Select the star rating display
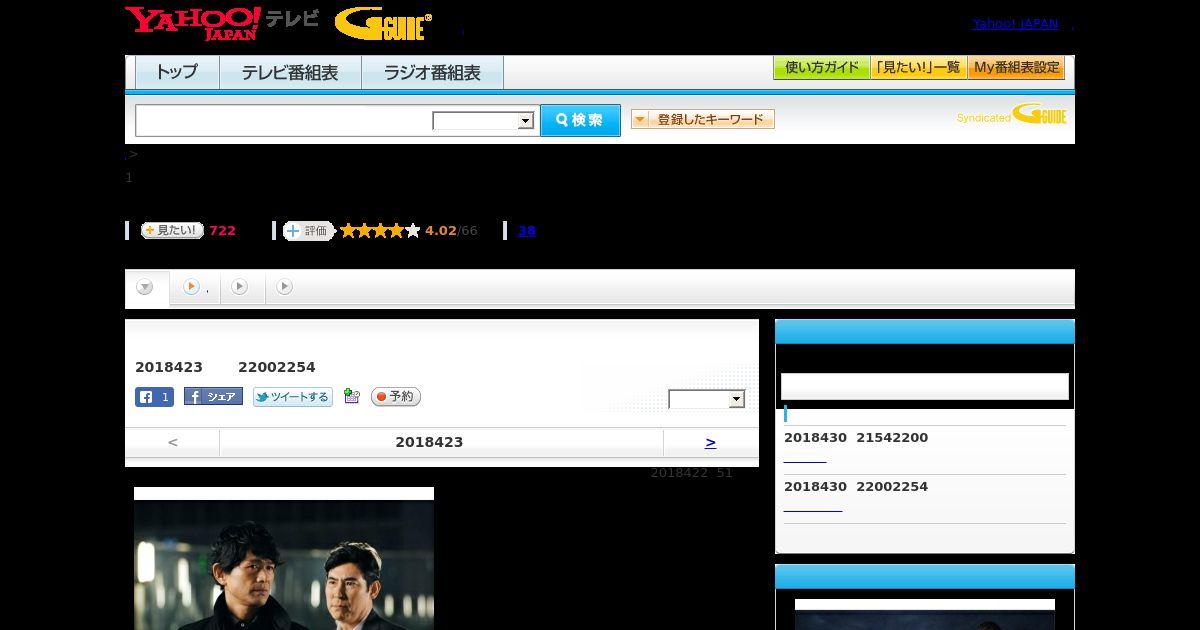This screenshot has width=1200, height=630. pos(380,231)
